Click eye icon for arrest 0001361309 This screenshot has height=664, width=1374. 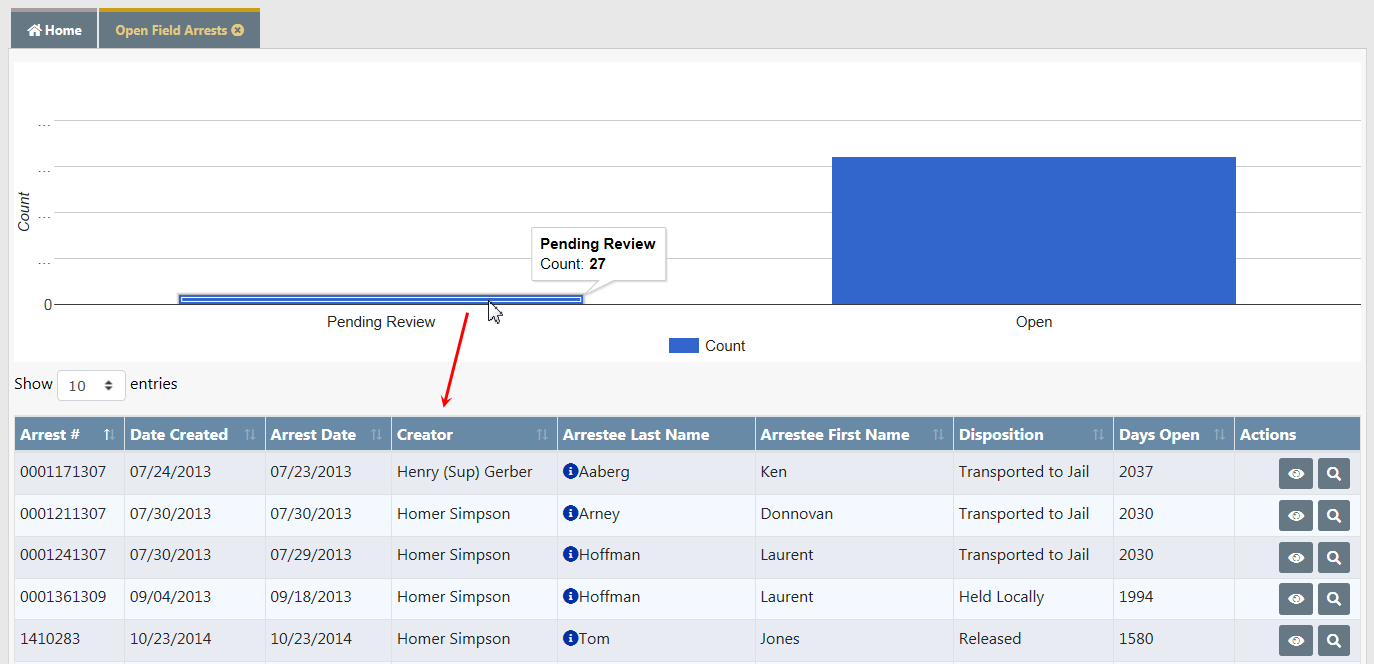1295,598
